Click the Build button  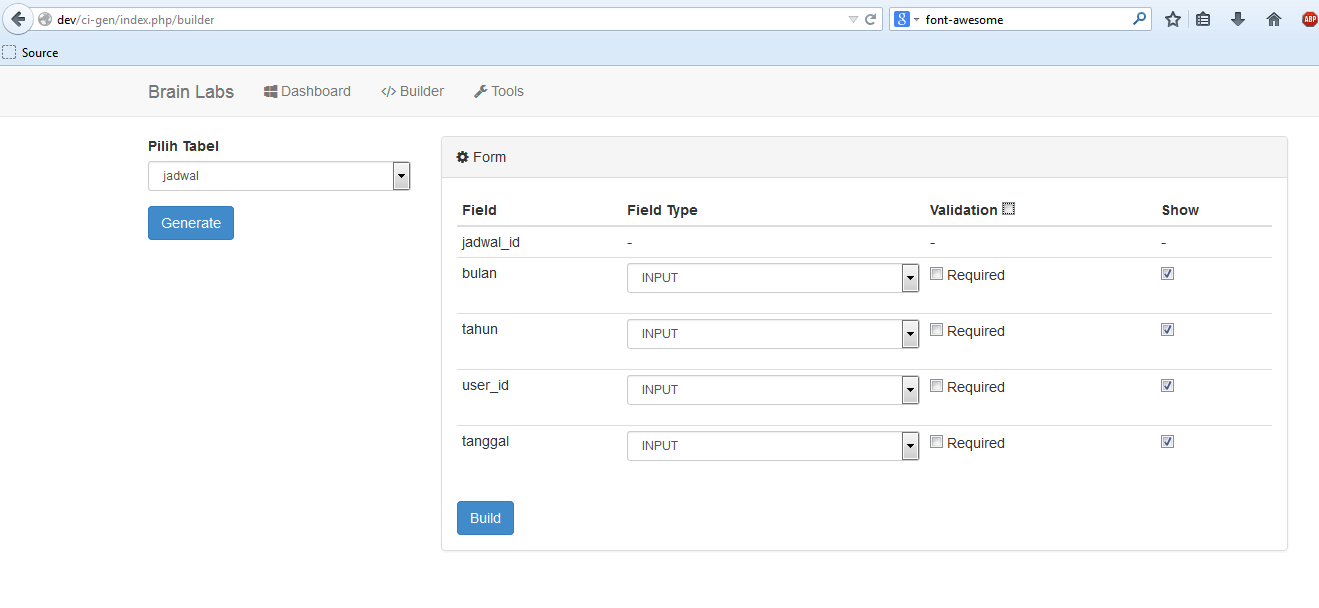pos(485,518)
